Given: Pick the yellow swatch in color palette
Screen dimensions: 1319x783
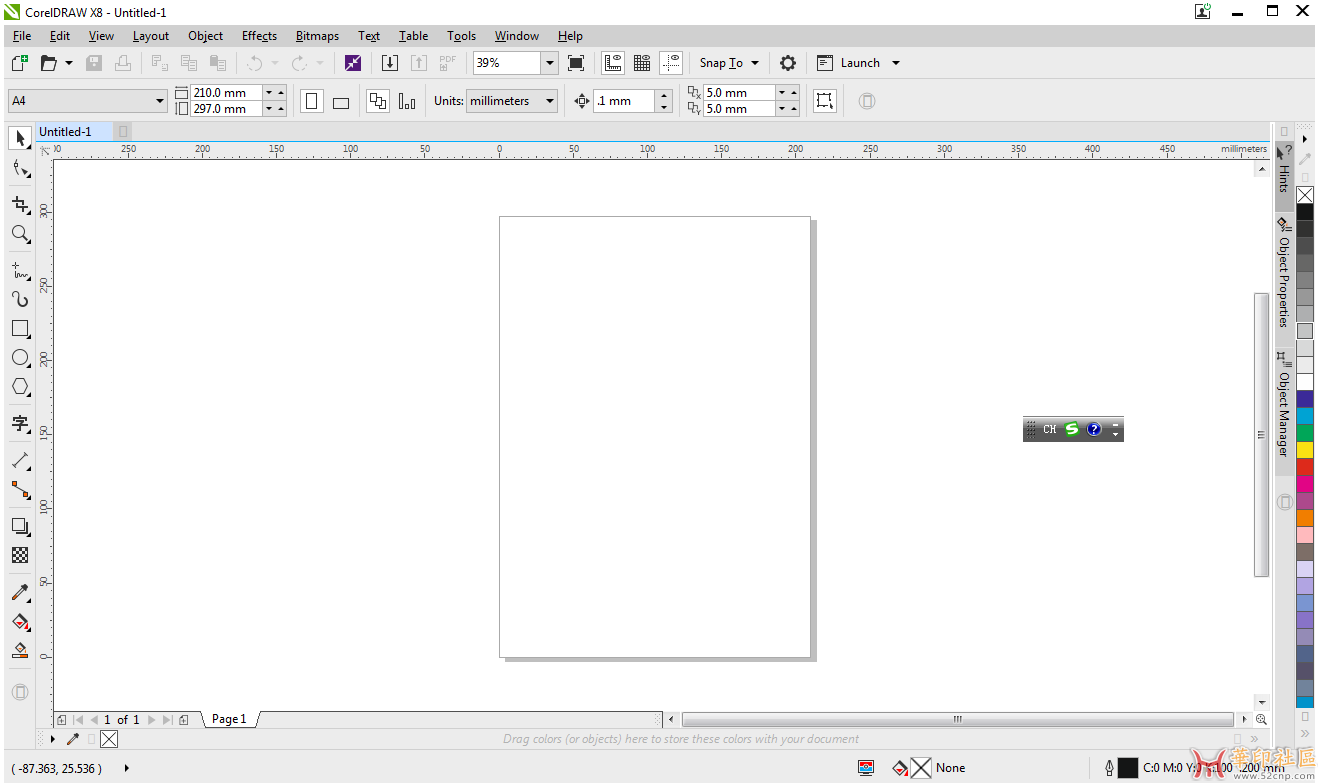Looking at the screenshot, I should coord(1305,450).
